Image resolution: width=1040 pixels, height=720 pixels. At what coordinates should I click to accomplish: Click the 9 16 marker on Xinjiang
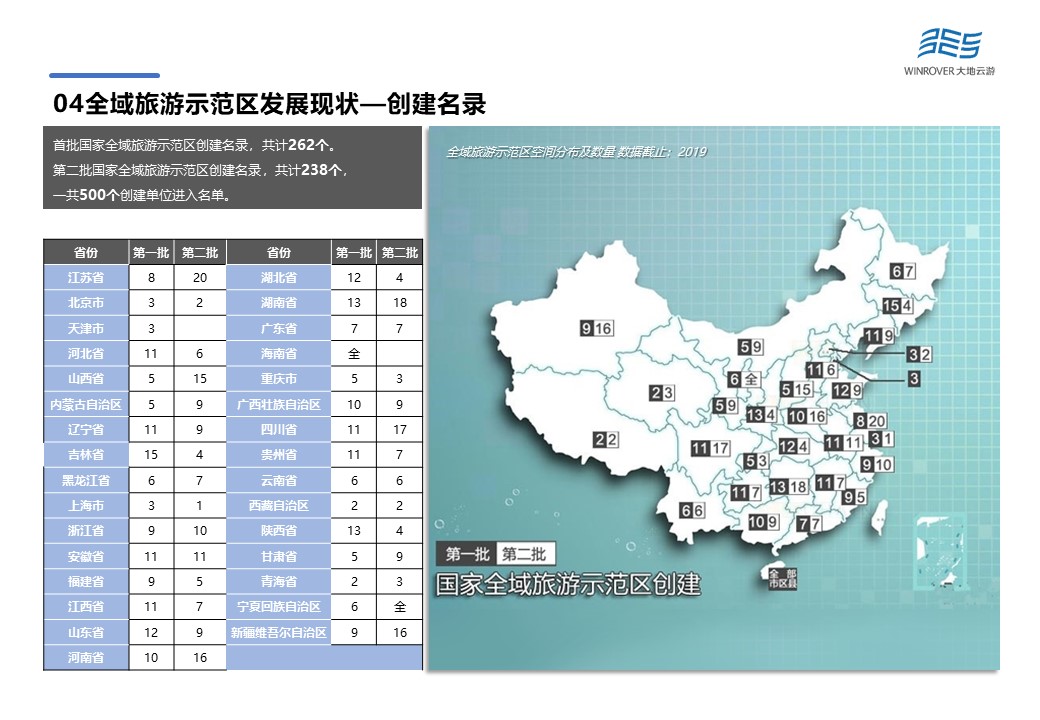pyautogui.click(x=596, y=328)
